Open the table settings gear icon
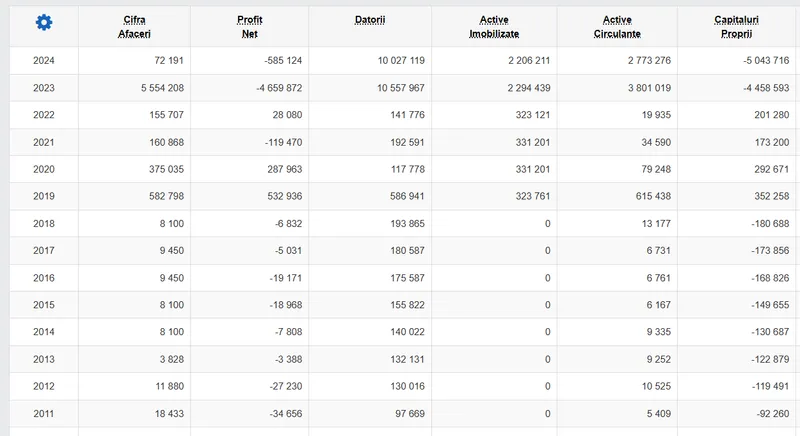The image size is (800, 436). 43,22
